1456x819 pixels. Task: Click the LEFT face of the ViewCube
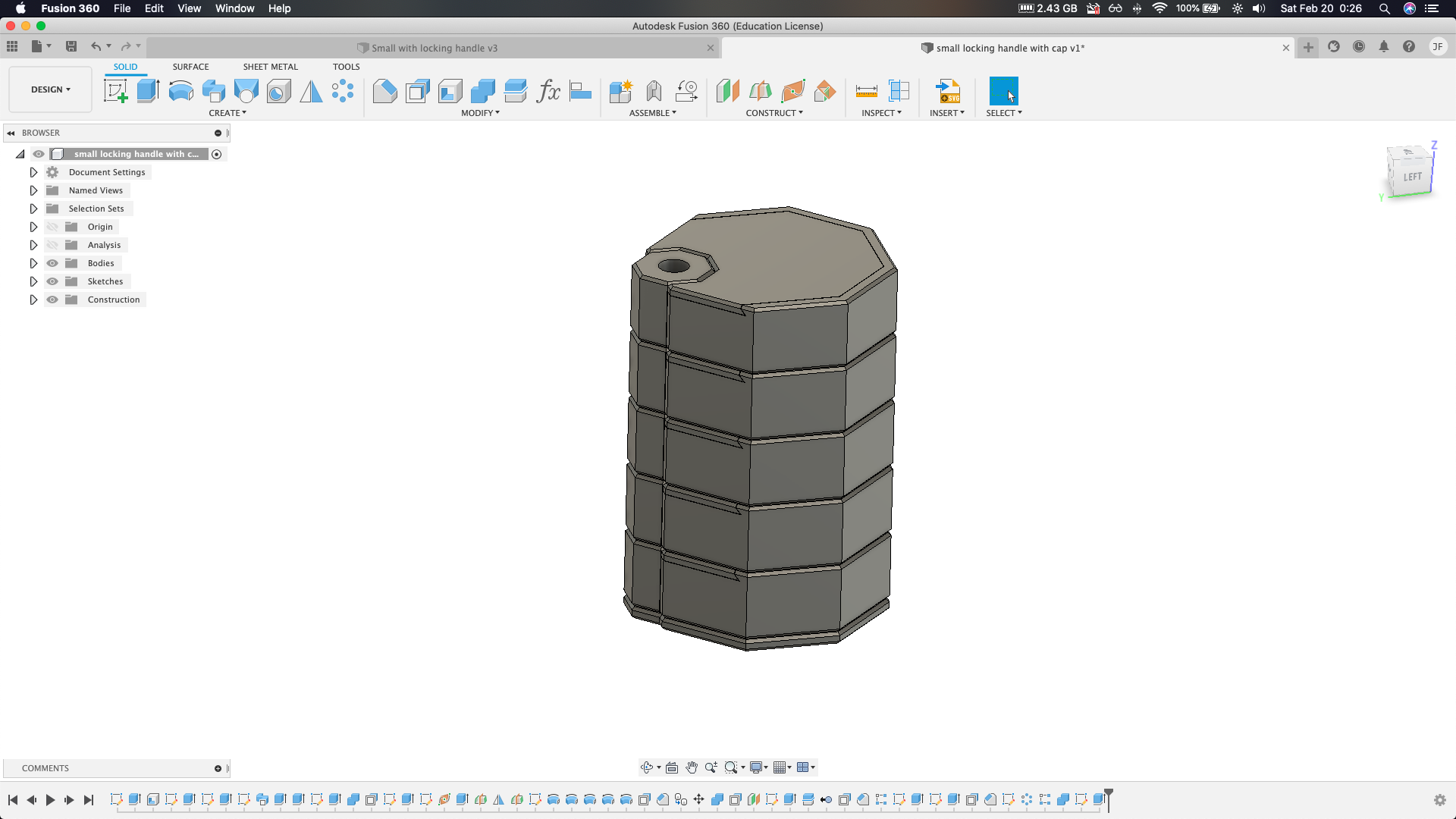[x=1411, y=175]
